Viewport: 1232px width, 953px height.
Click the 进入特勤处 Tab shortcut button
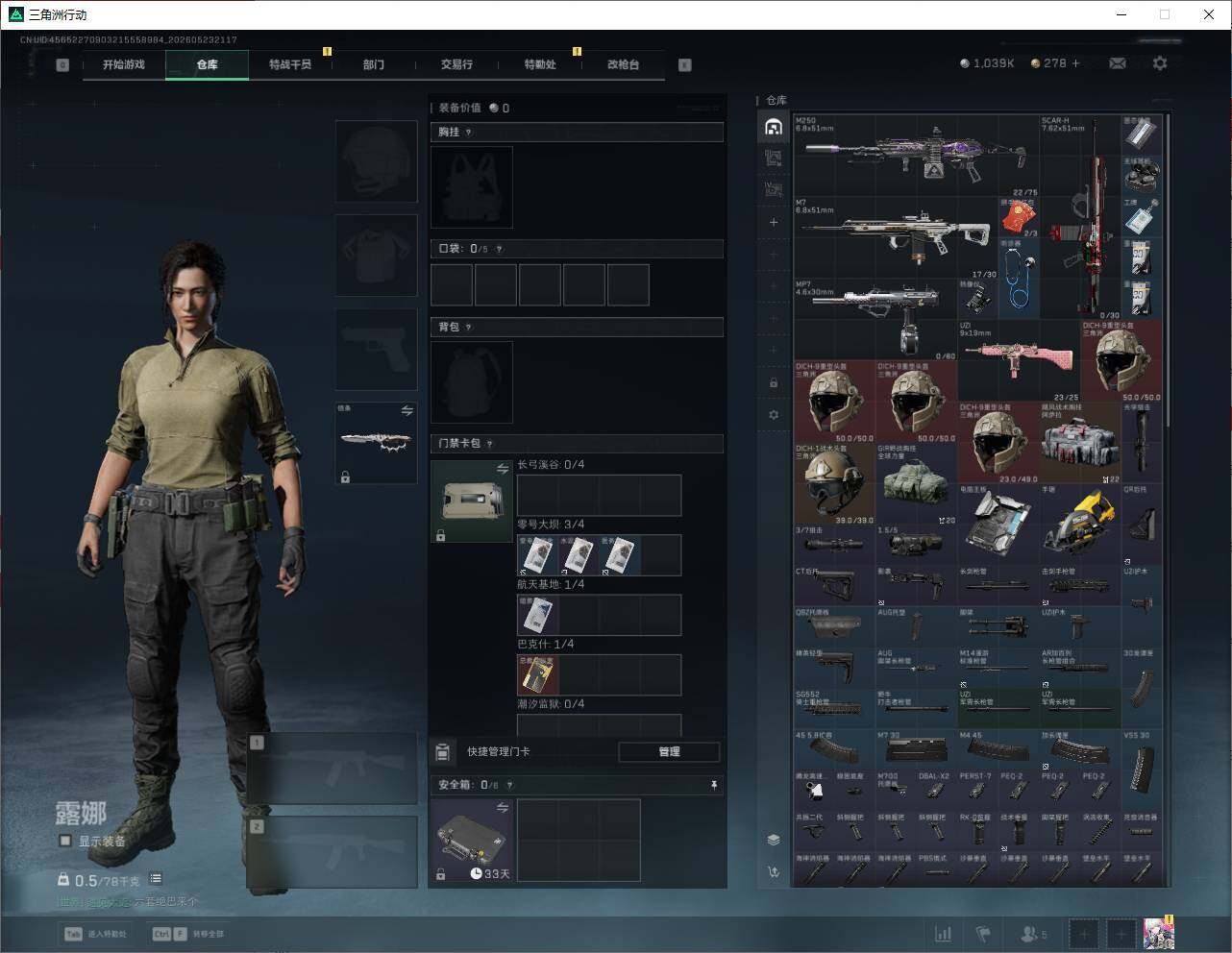coord(95,934)
